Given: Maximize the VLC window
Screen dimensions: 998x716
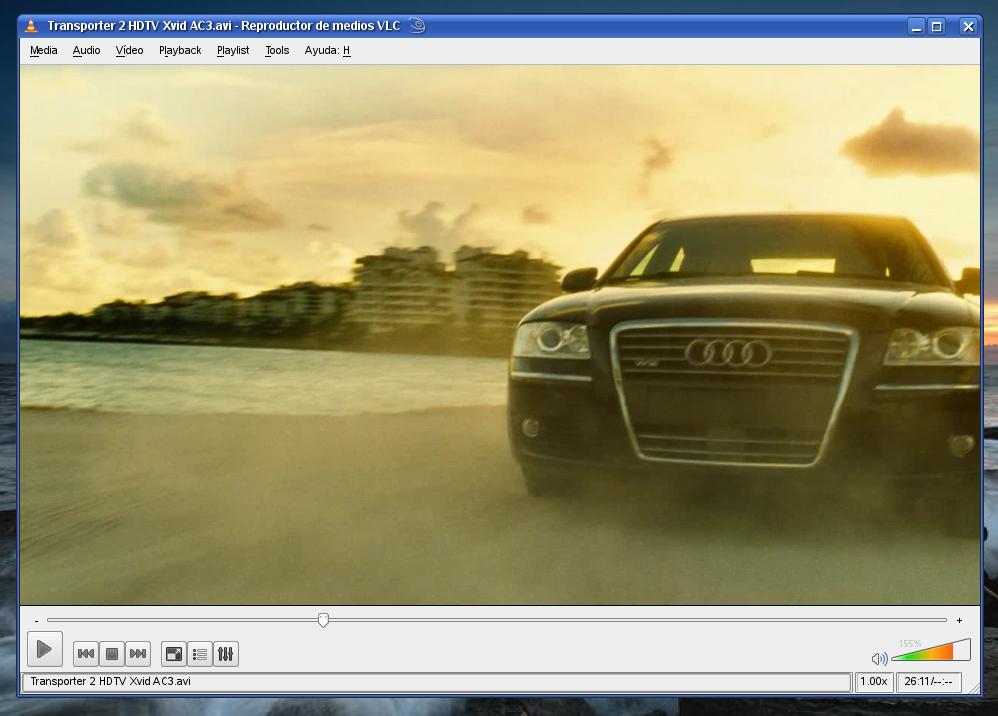Looking at the screenshot, I should click(937, 27).
